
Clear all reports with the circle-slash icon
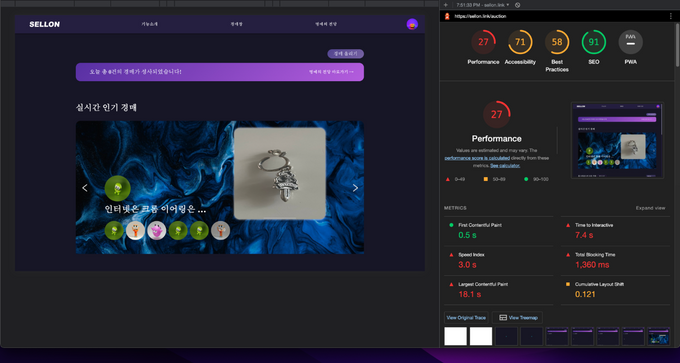[517, 5]
